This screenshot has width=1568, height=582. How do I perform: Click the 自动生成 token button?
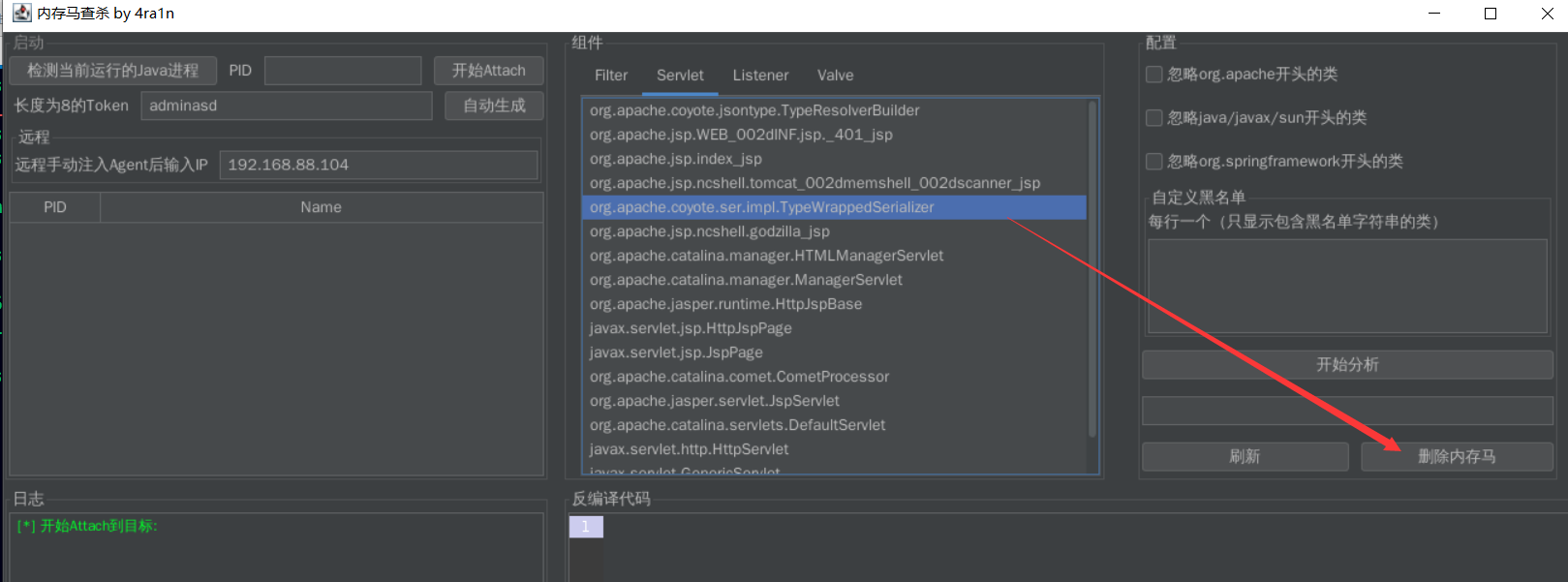click(x=494, y=106)
